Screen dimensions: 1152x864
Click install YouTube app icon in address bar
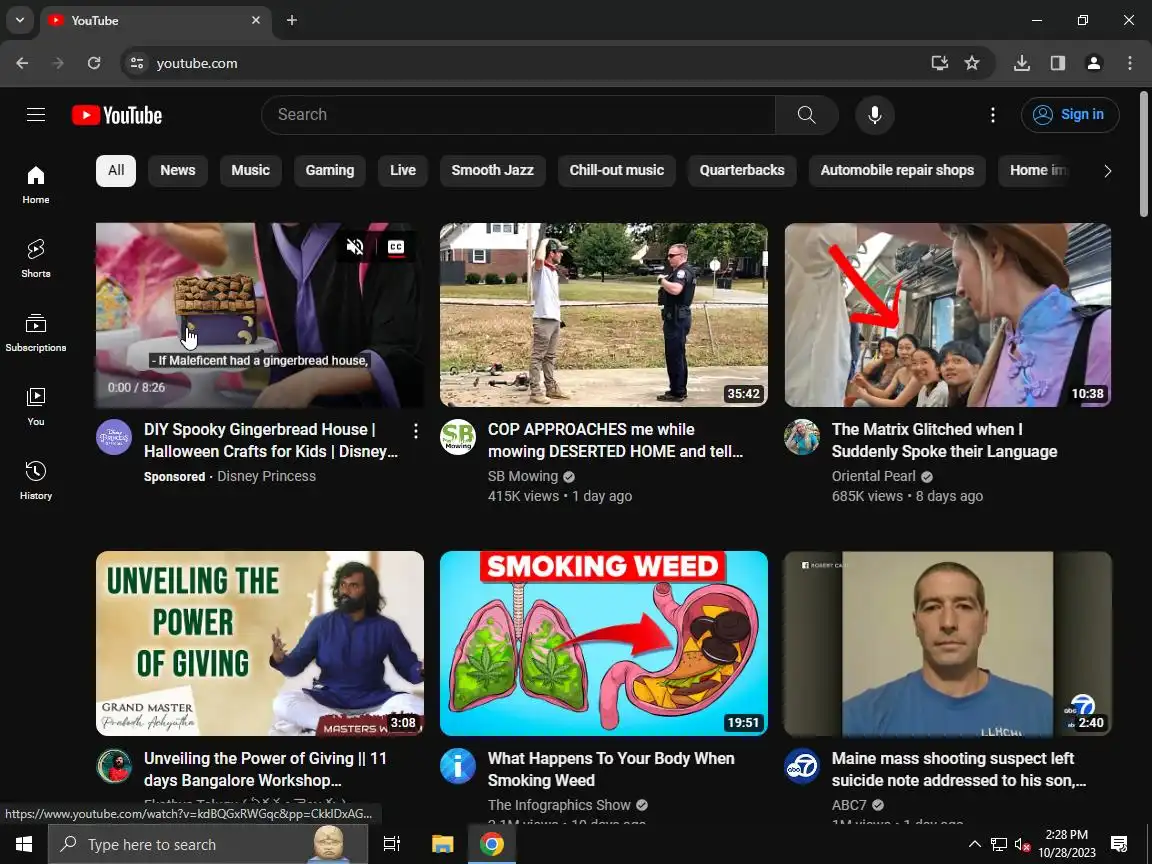939,63
